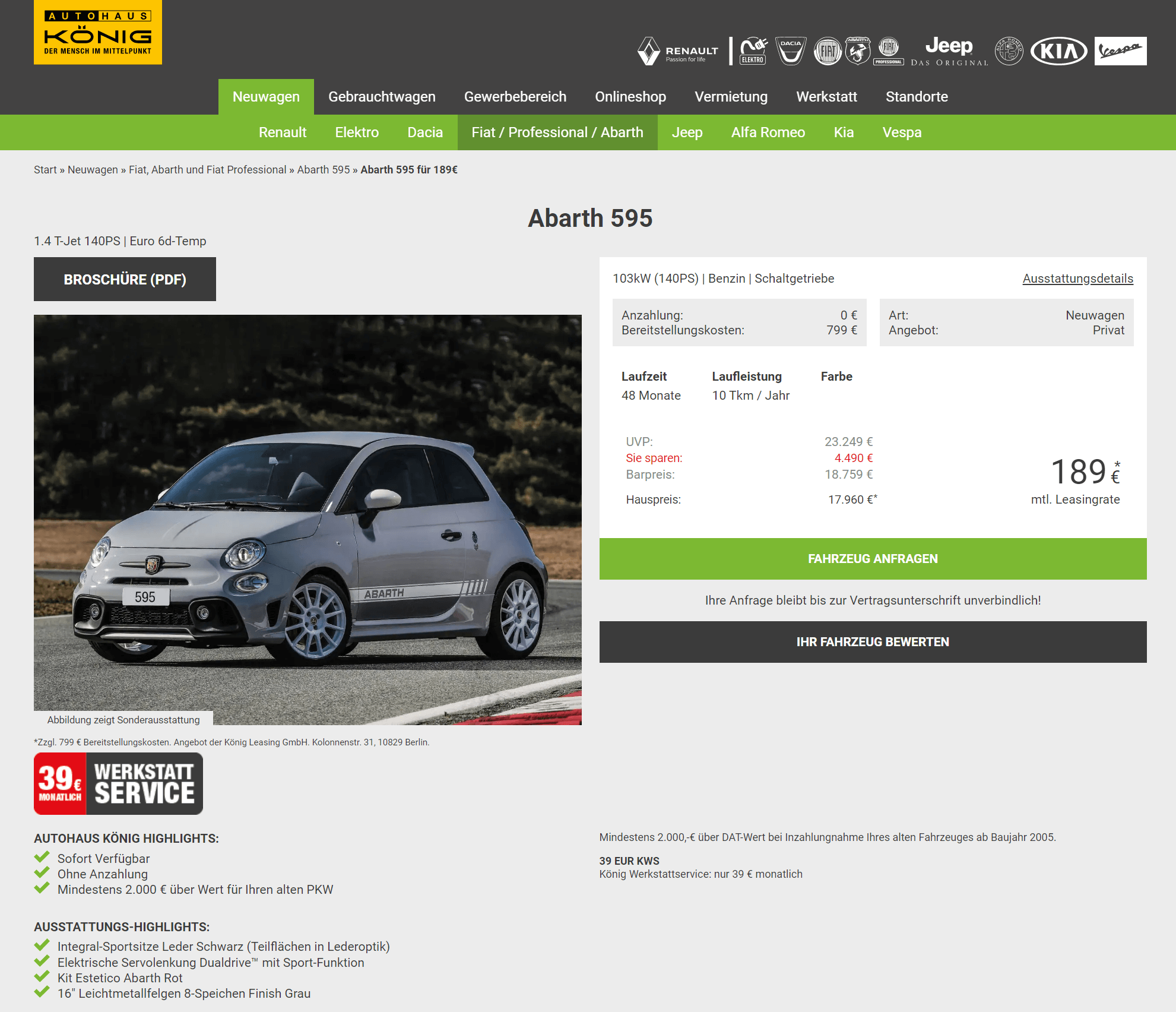Open the Kia brand logo
Viewport: 1176px width, 1012px height.
coord(1058,51)
